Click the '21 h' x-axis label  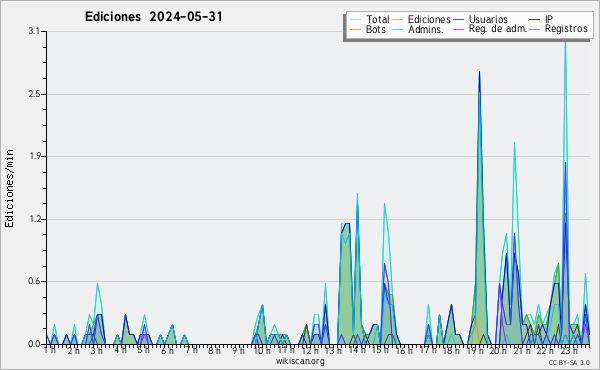(x=522, y=350)
